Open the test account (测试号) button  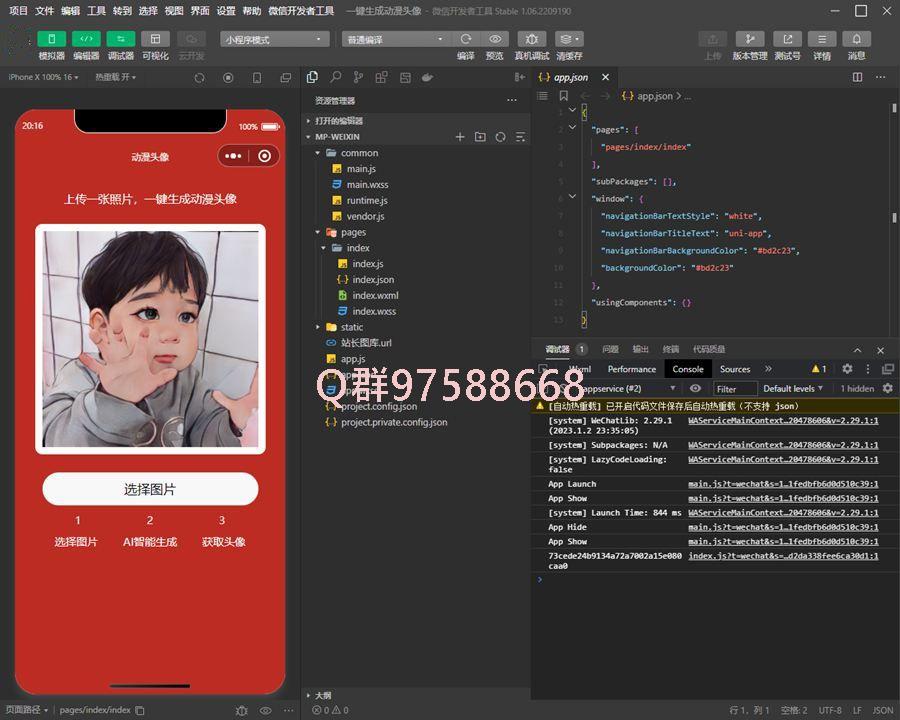pyautogui.click(x=788, y=39)
